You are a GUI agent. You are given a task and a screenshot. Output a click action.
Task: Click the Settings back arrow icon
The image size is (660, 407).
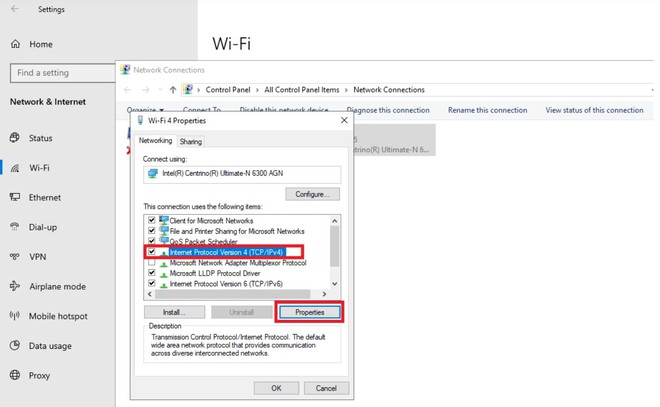coord(15,9)
